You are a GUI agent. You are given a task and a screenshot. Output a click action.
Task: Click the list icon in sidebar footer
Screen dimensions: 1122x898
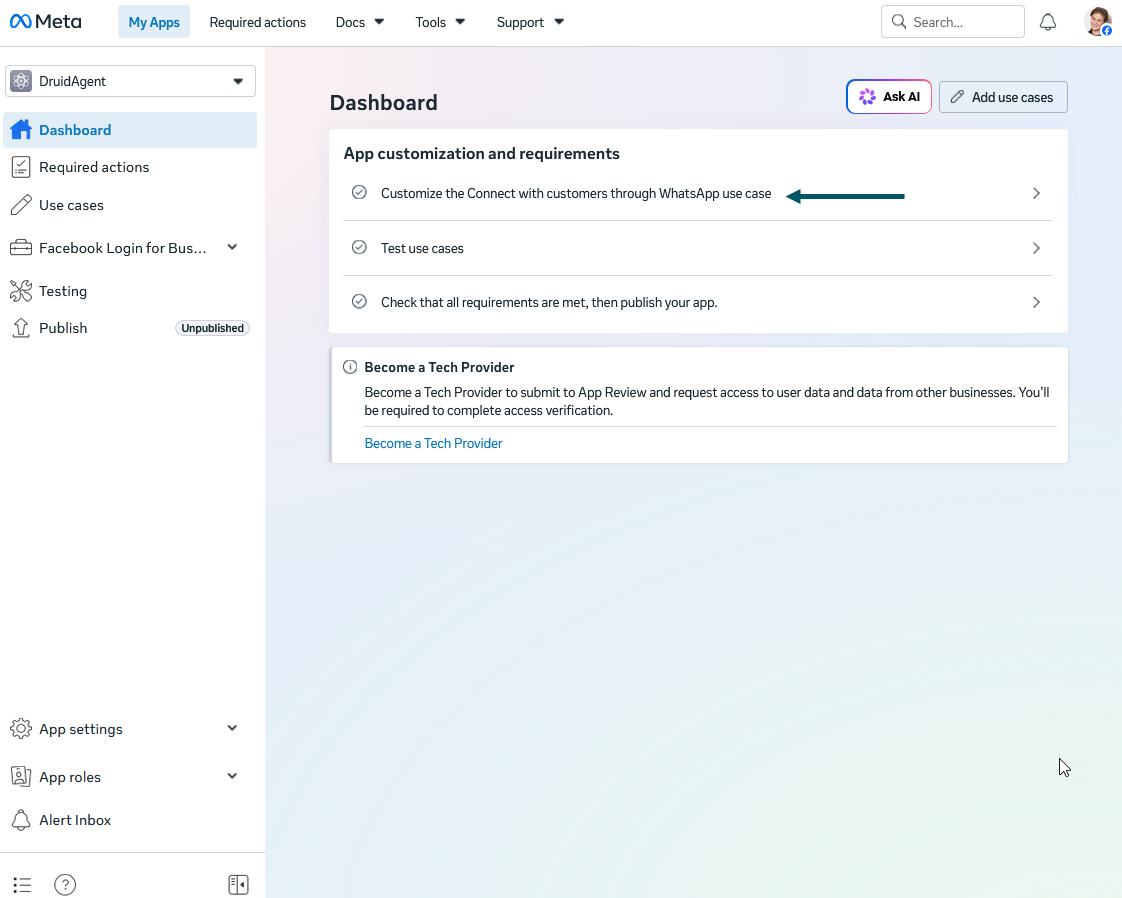[x=22, y=885]
